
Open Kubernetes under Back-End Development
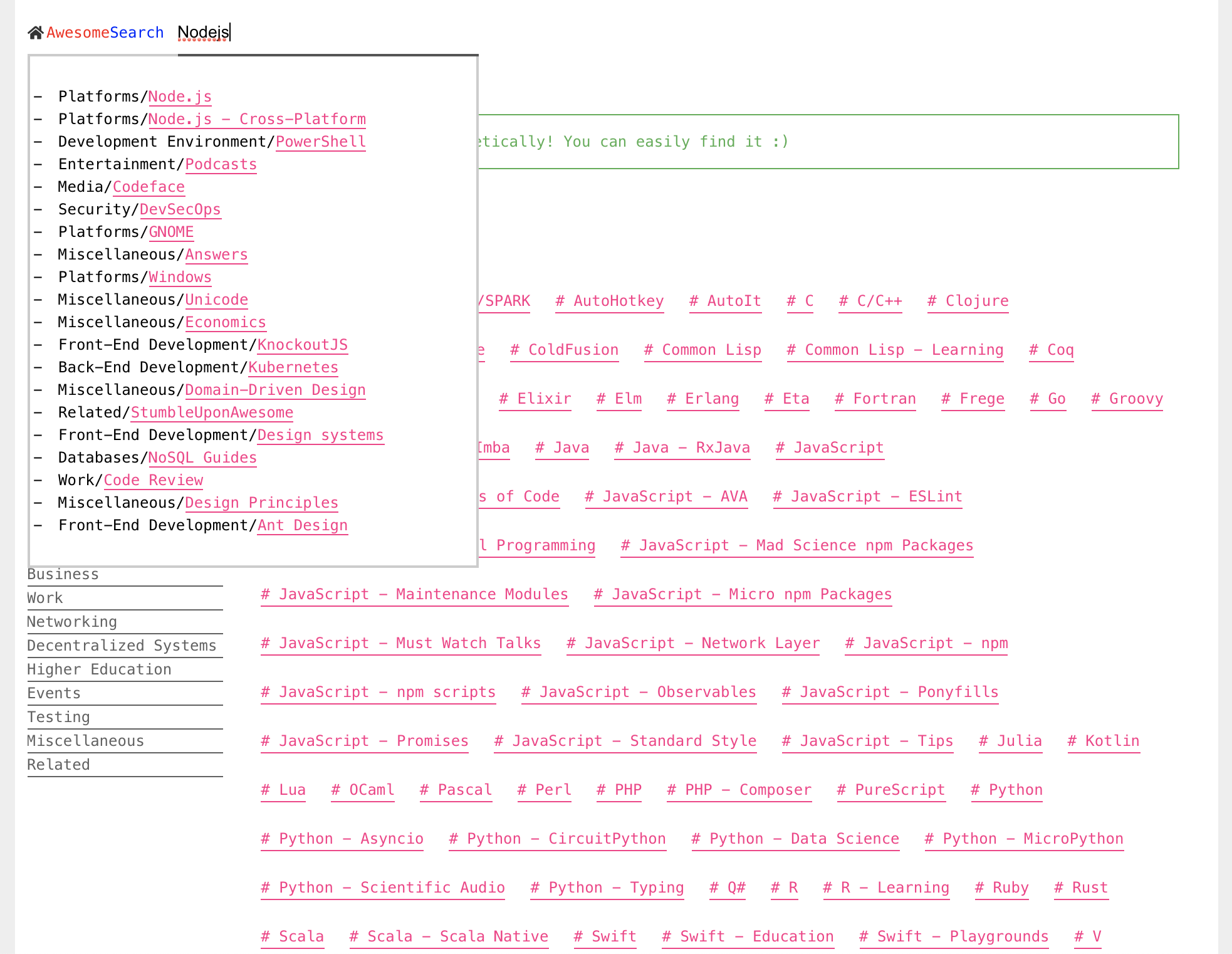pyautogui.click(x=293, y=367)
